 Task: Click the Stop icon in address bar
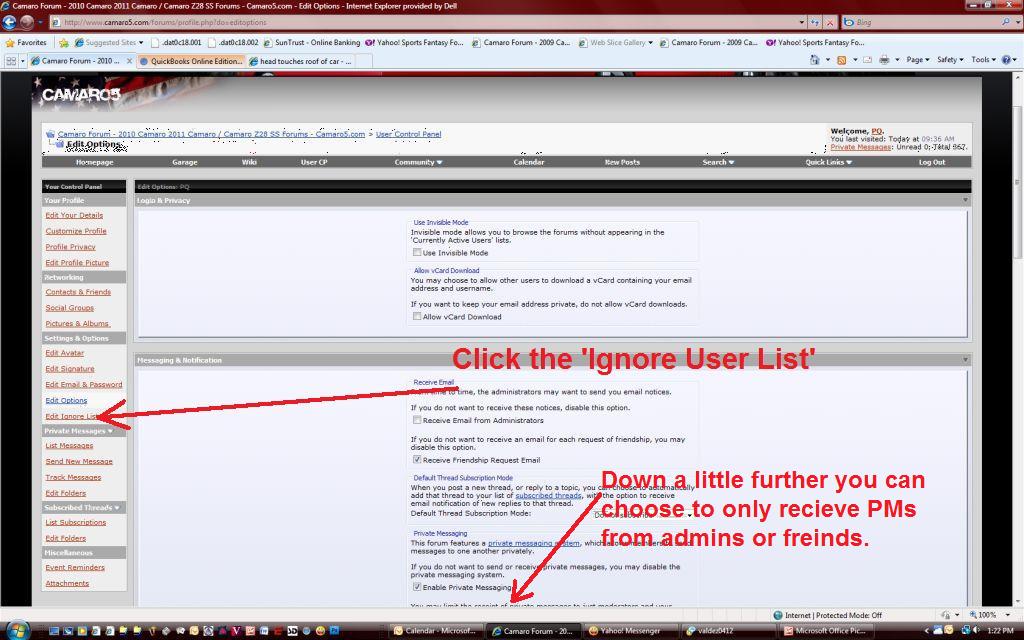829,21
